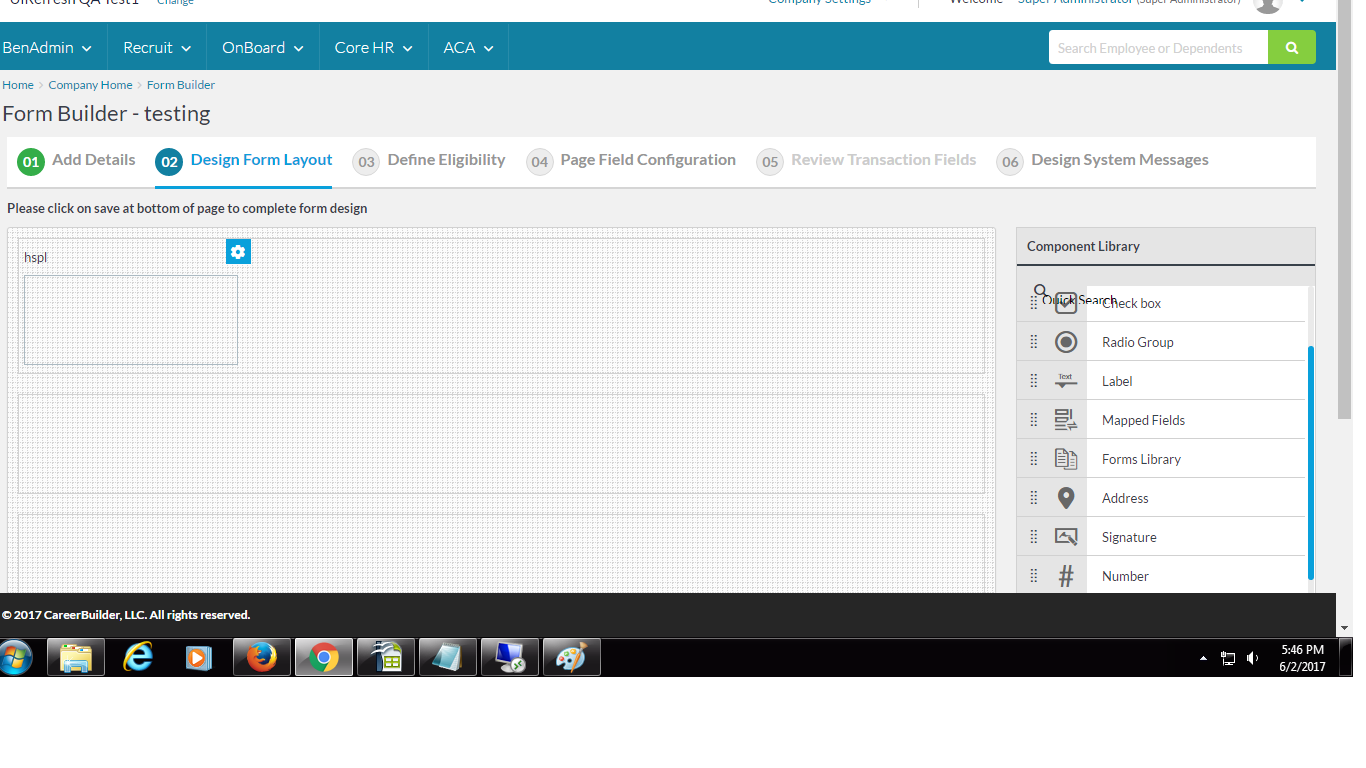The width and height of the screenshot is (1366, 768).
Task: Select the Radio Group component icon
Action: (x=1066, y=342)
